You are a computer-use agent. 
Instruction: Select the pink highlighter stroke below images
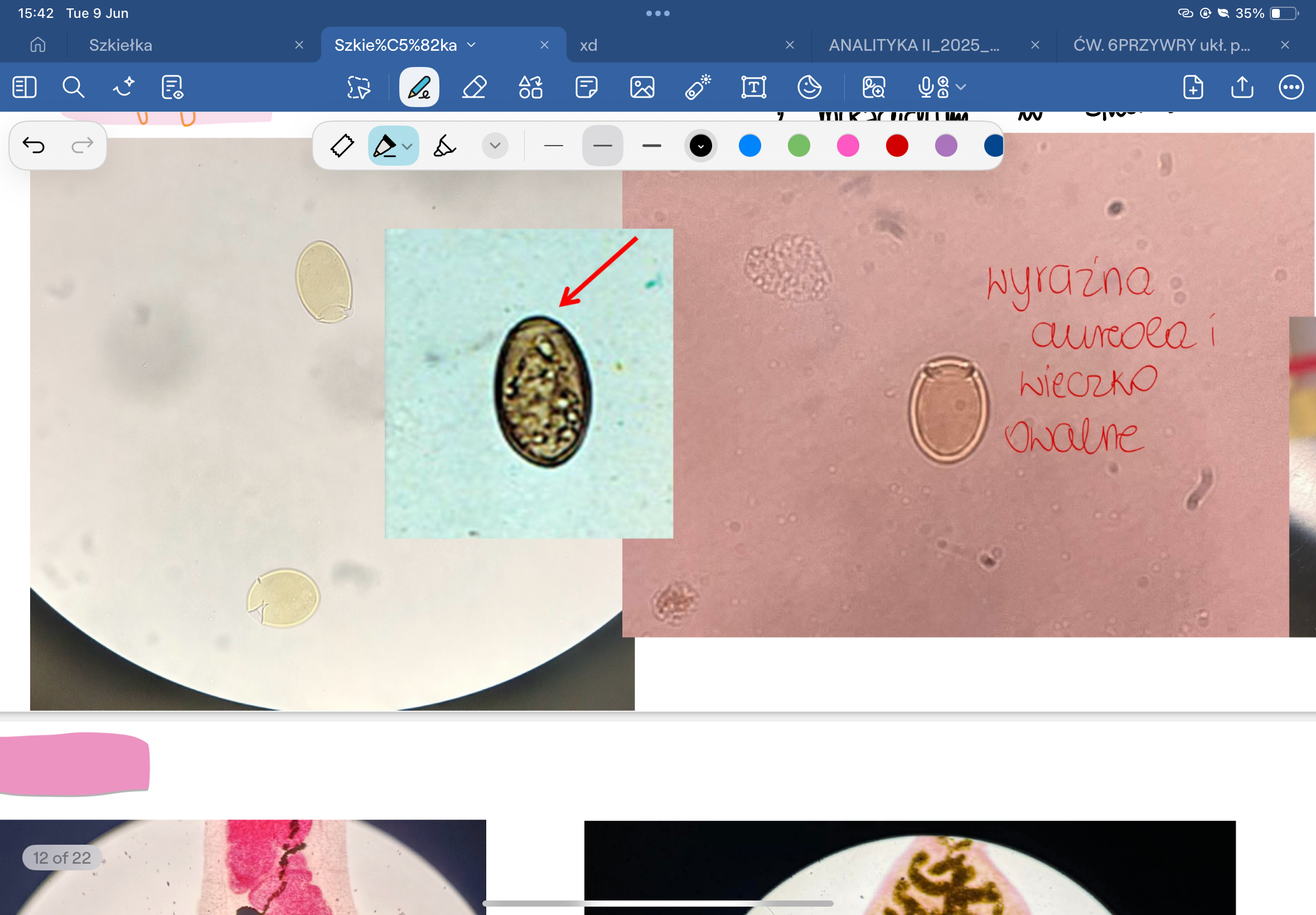(75, 764)
